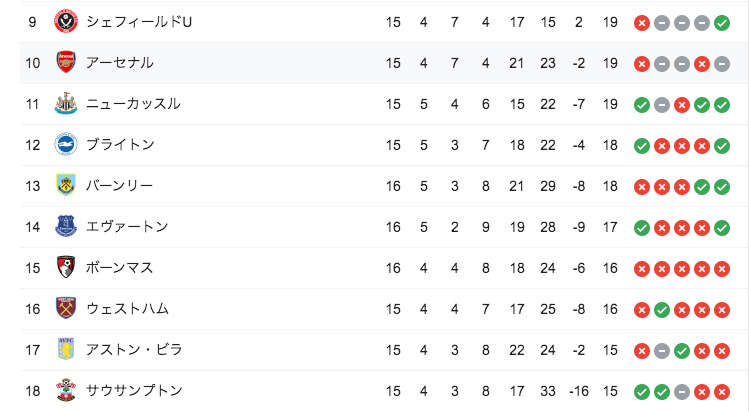Click the Southampton club crest

tap(66, 390)
